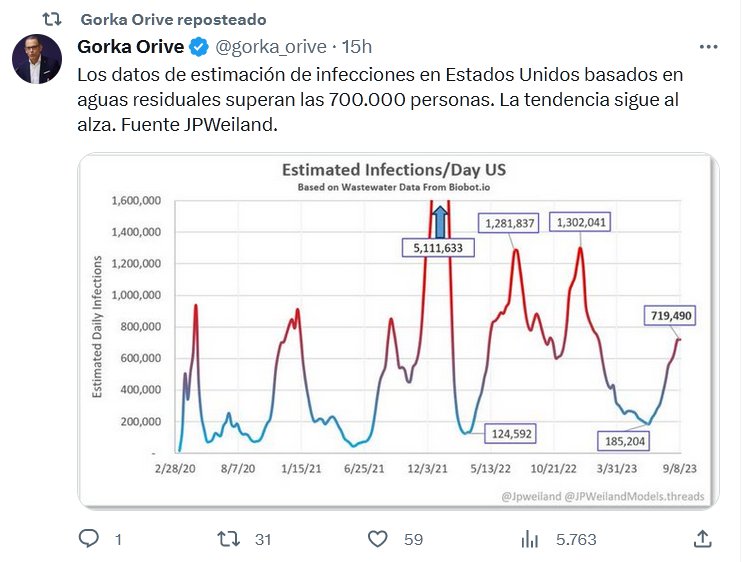Open the three-dot more options menu
Viewport: 746px width, 562px height.
[708, 46]
